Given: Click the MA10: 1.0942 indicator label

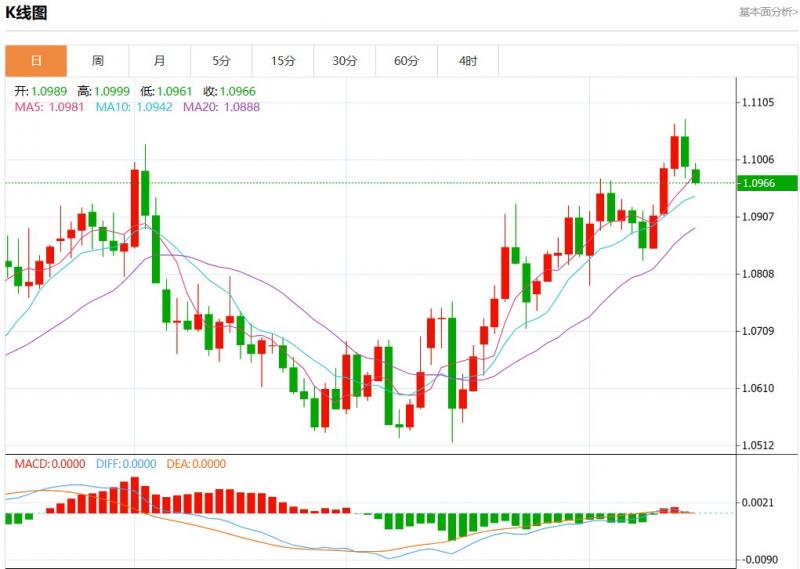Looking at the screenshot, I should pyautogui.click(x=134, y=107).
